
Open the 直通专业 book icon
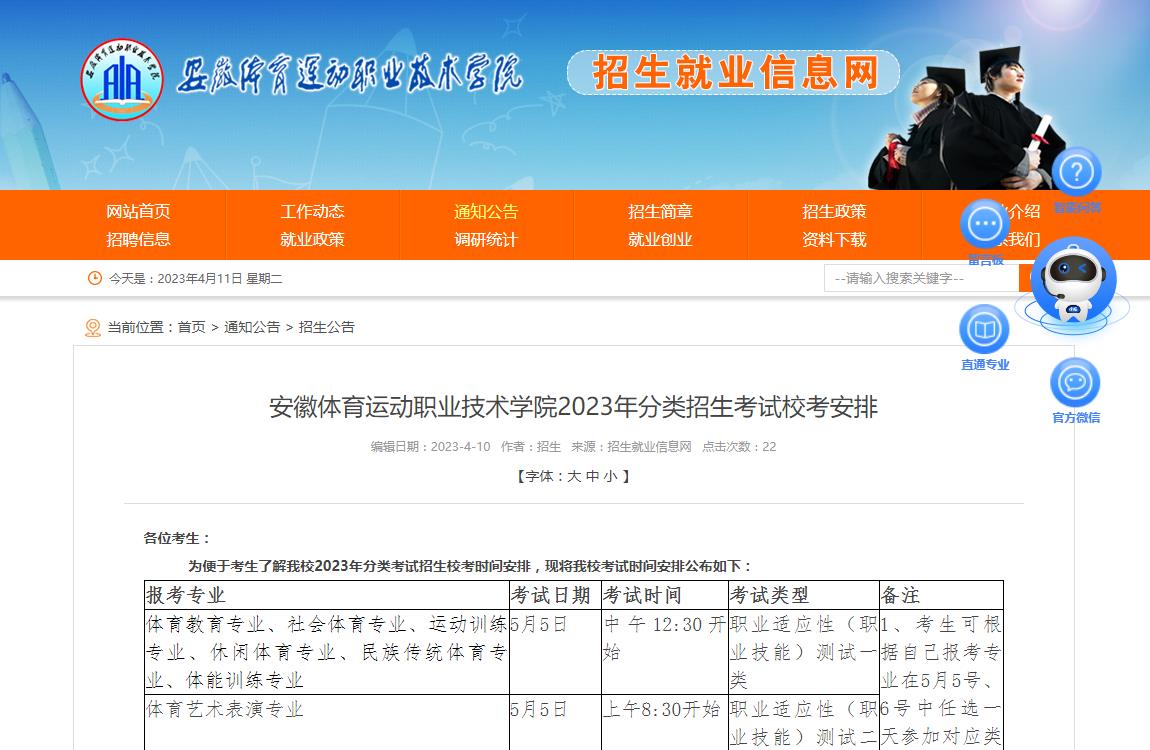984,329
